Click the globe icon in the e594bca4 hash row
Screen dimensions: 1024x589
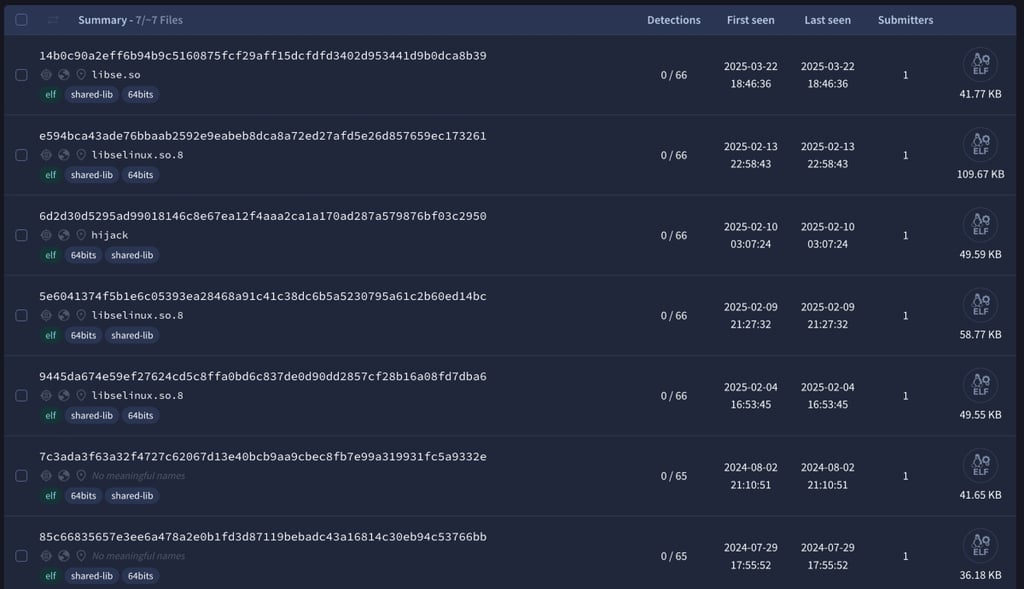(x=63, y=155)
